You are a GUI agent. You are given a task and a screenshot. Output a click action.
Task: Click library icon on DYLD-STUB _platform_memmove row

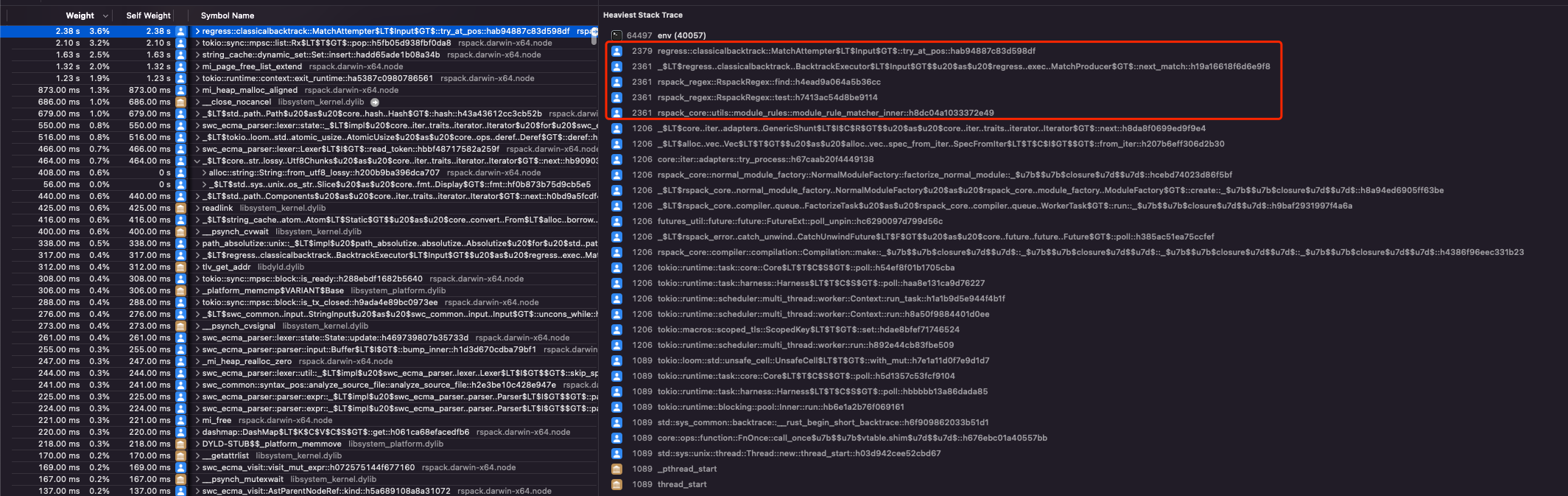point(180,444)
